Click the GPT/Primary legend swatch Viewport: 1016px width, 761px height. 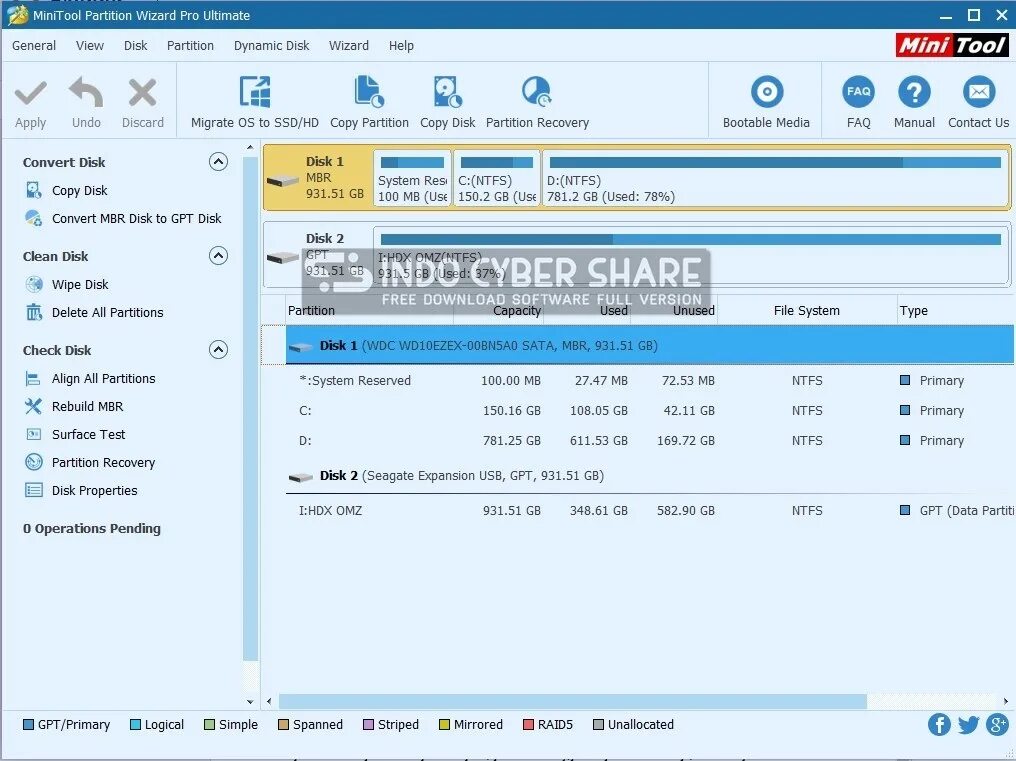28,724
